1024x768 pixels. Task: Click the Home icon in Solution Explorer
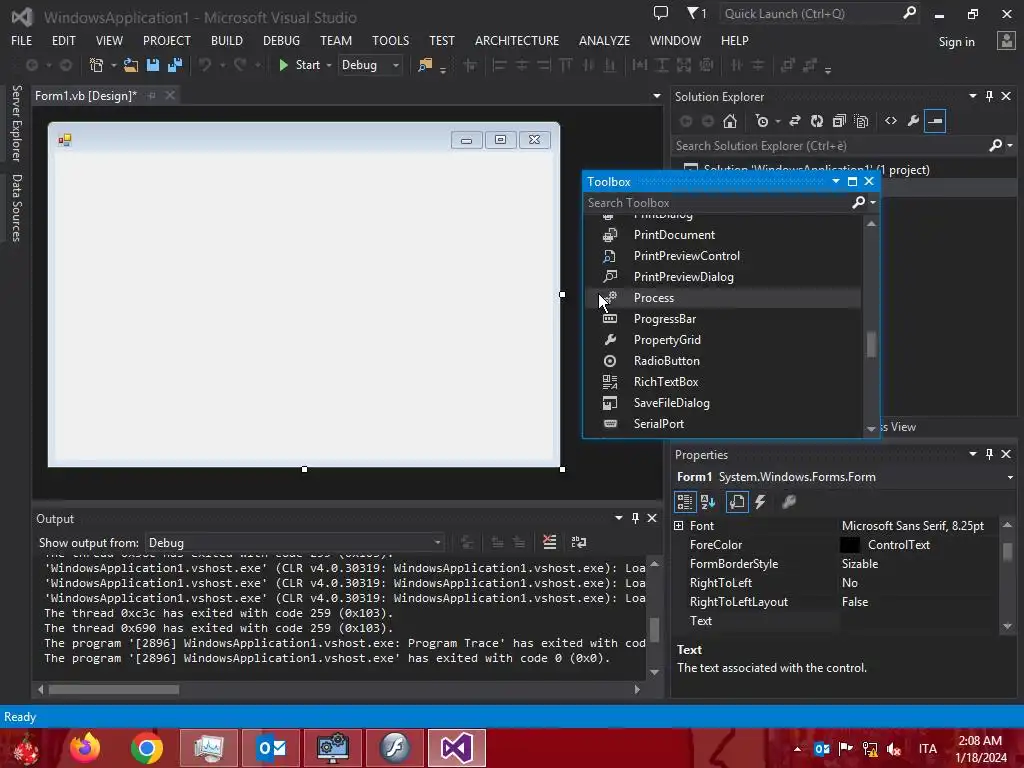click(x=730, y=121)
